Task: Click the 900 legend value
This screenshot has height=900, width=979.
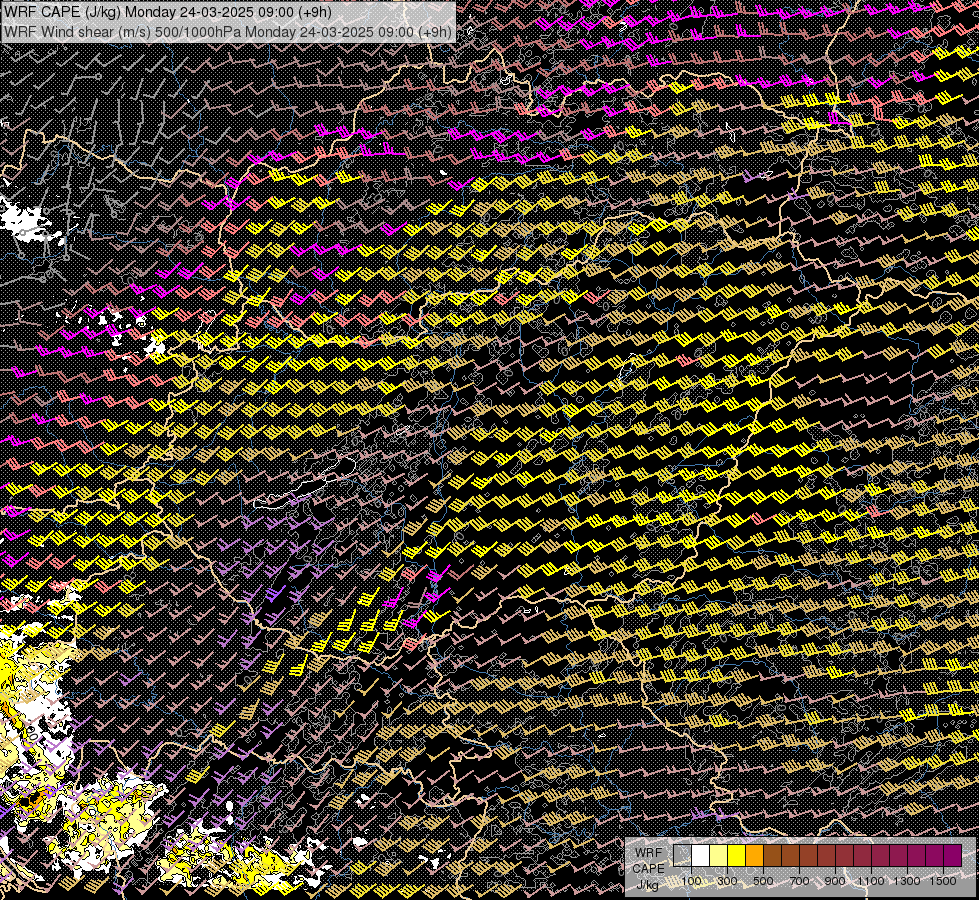Action: (835, 881)
